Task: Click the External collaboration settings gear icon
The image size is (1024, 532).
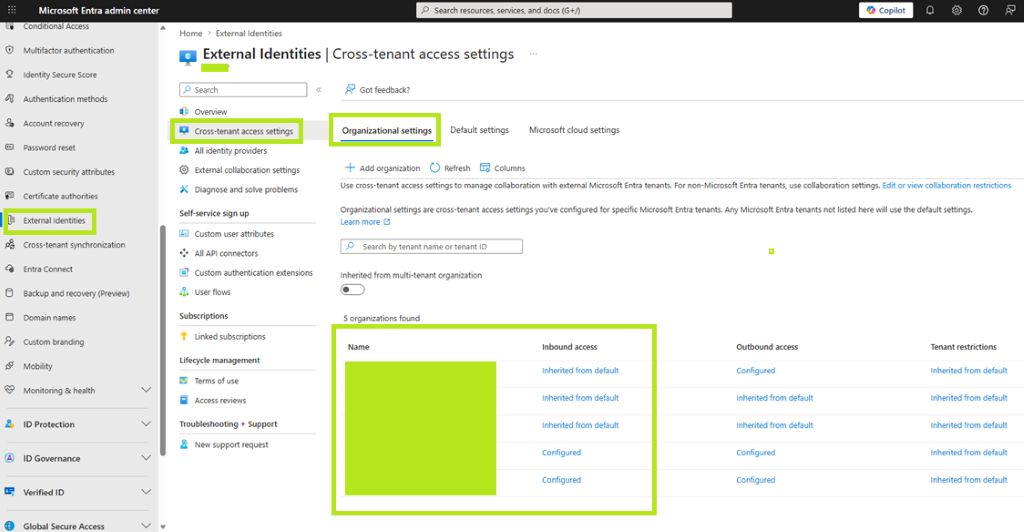Action: [184, 170]
